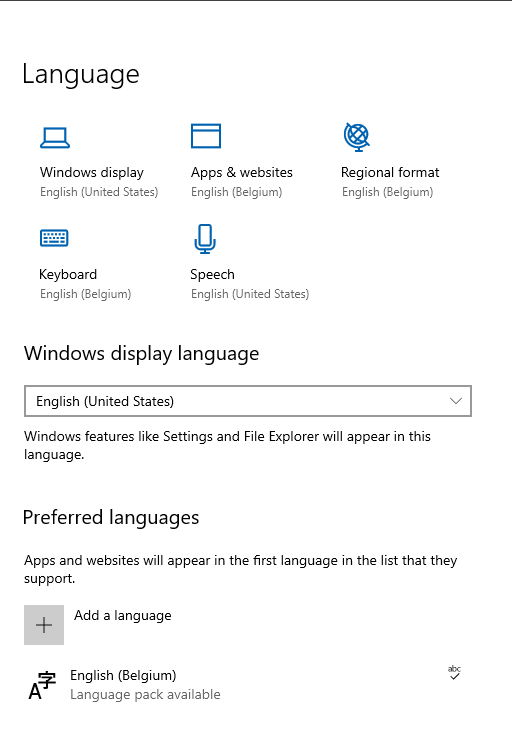Image resolution: width=512 pixels, height=754 pixels.
Task: Click the Preferred languages heading
Action: (111, 518)
